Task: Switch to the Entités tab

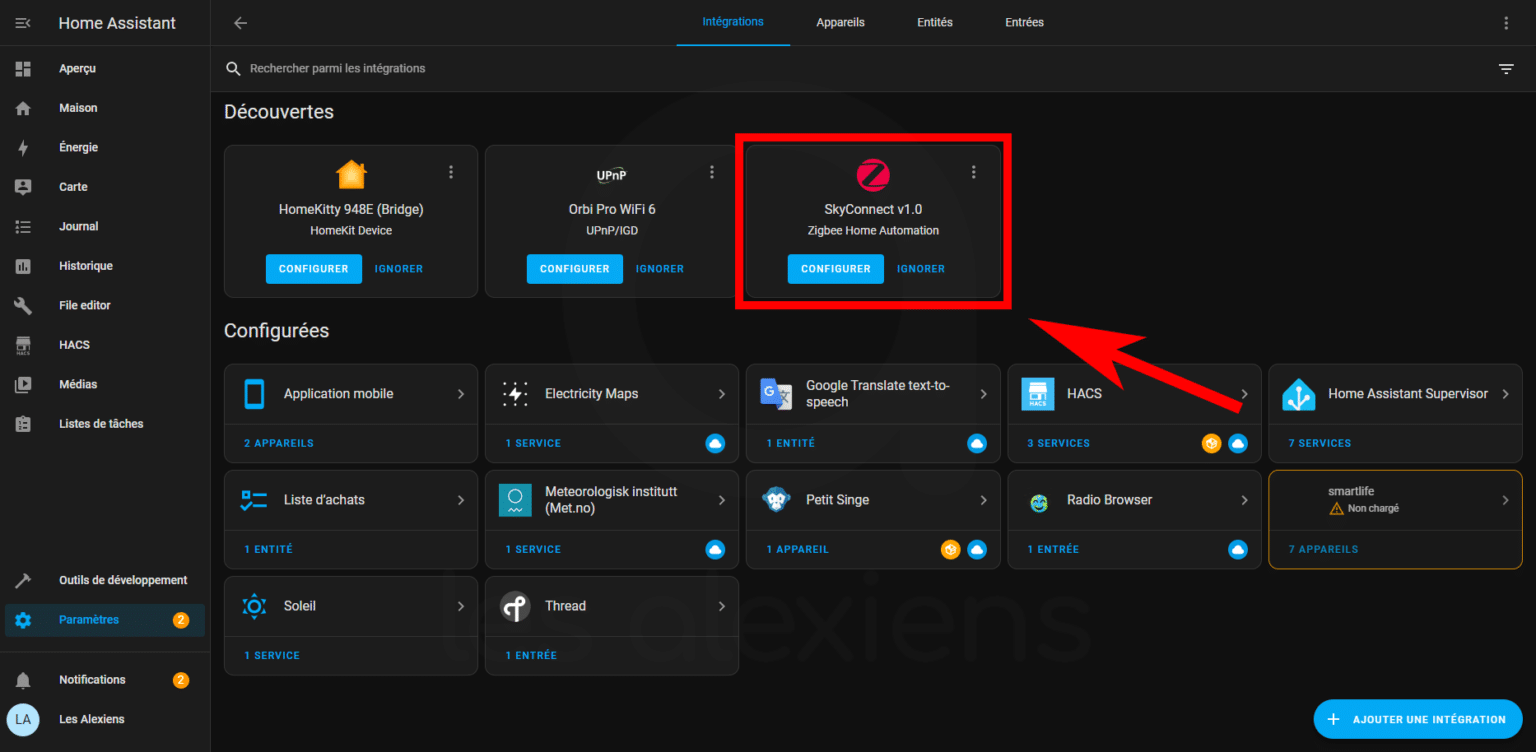Action: 934,22
